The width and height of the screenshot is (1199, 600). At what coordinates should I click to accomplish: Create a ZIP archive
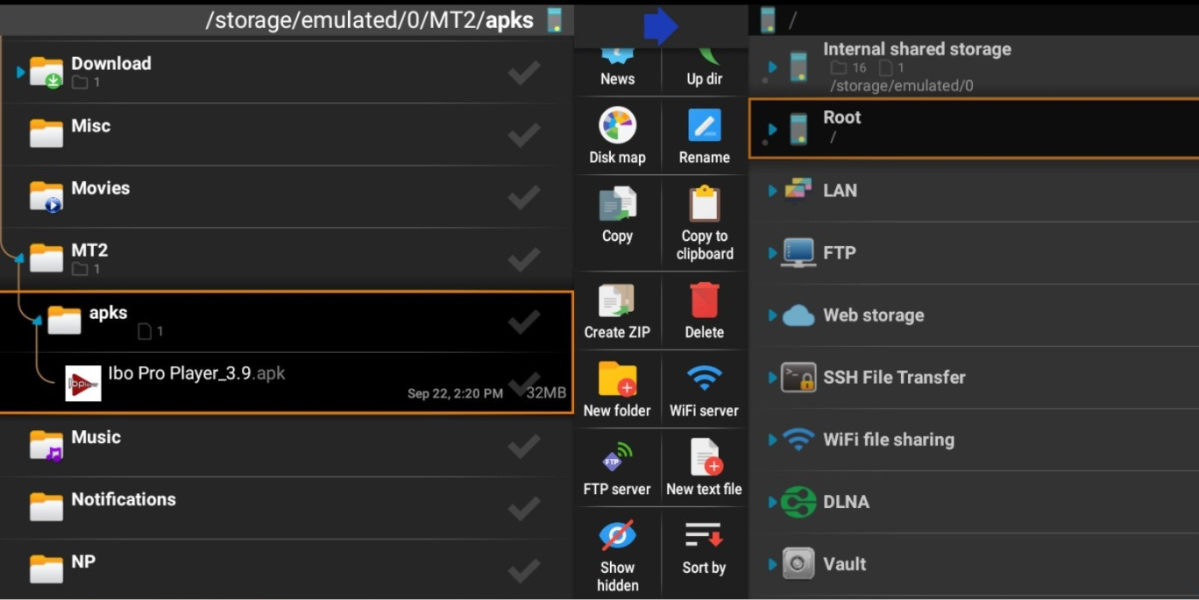(617, 310)
